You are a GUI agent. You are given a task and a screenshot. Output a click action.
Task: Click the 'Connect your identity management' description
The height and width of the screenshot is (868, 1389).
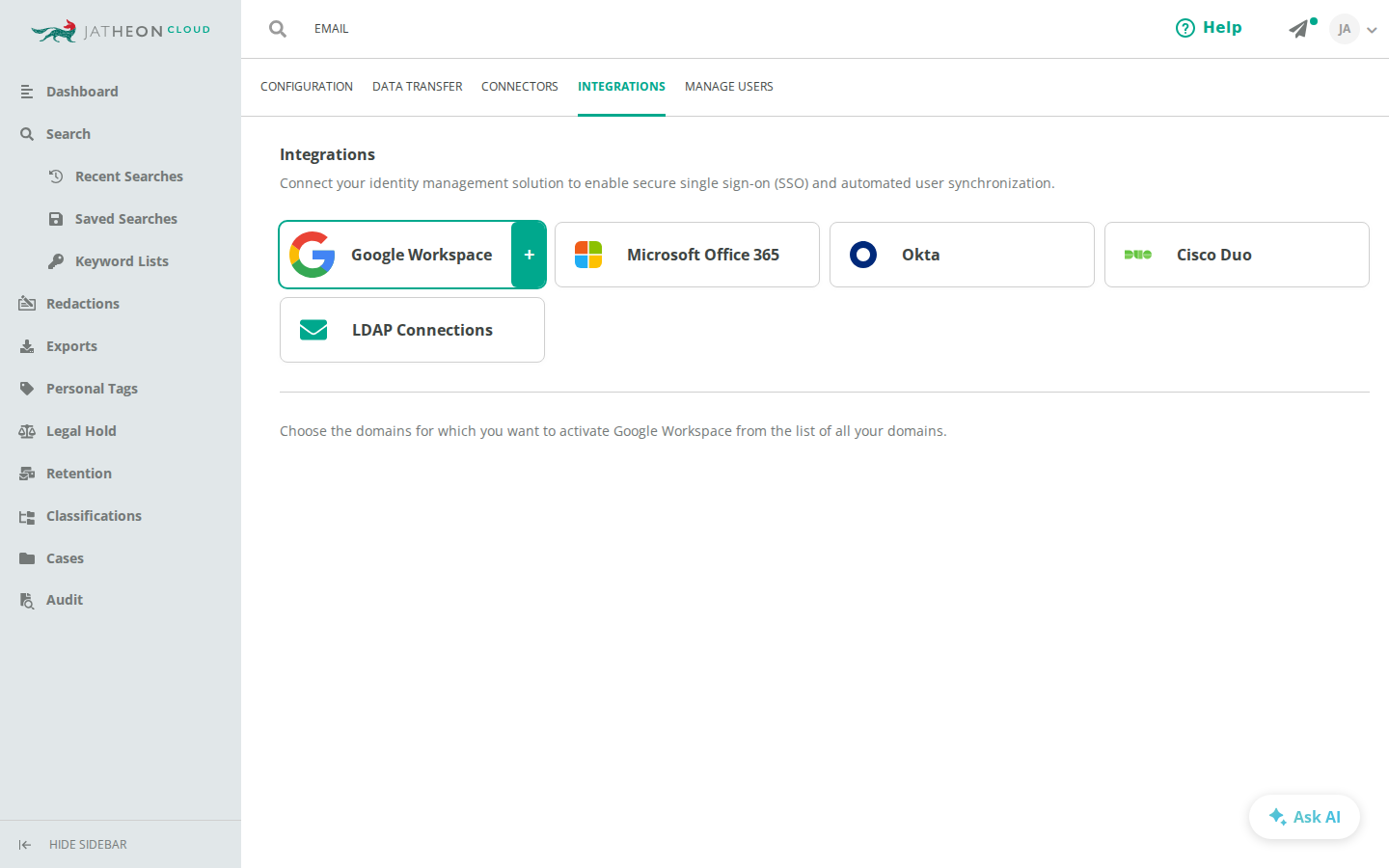pyautogui.click(x=667, y=183)
